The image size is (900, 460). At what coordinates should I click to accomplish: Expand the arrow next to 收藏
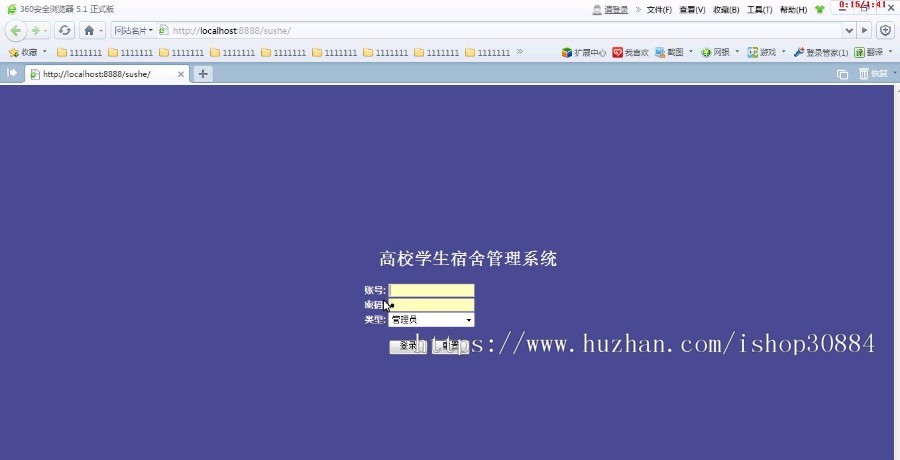tap(45, 52)
